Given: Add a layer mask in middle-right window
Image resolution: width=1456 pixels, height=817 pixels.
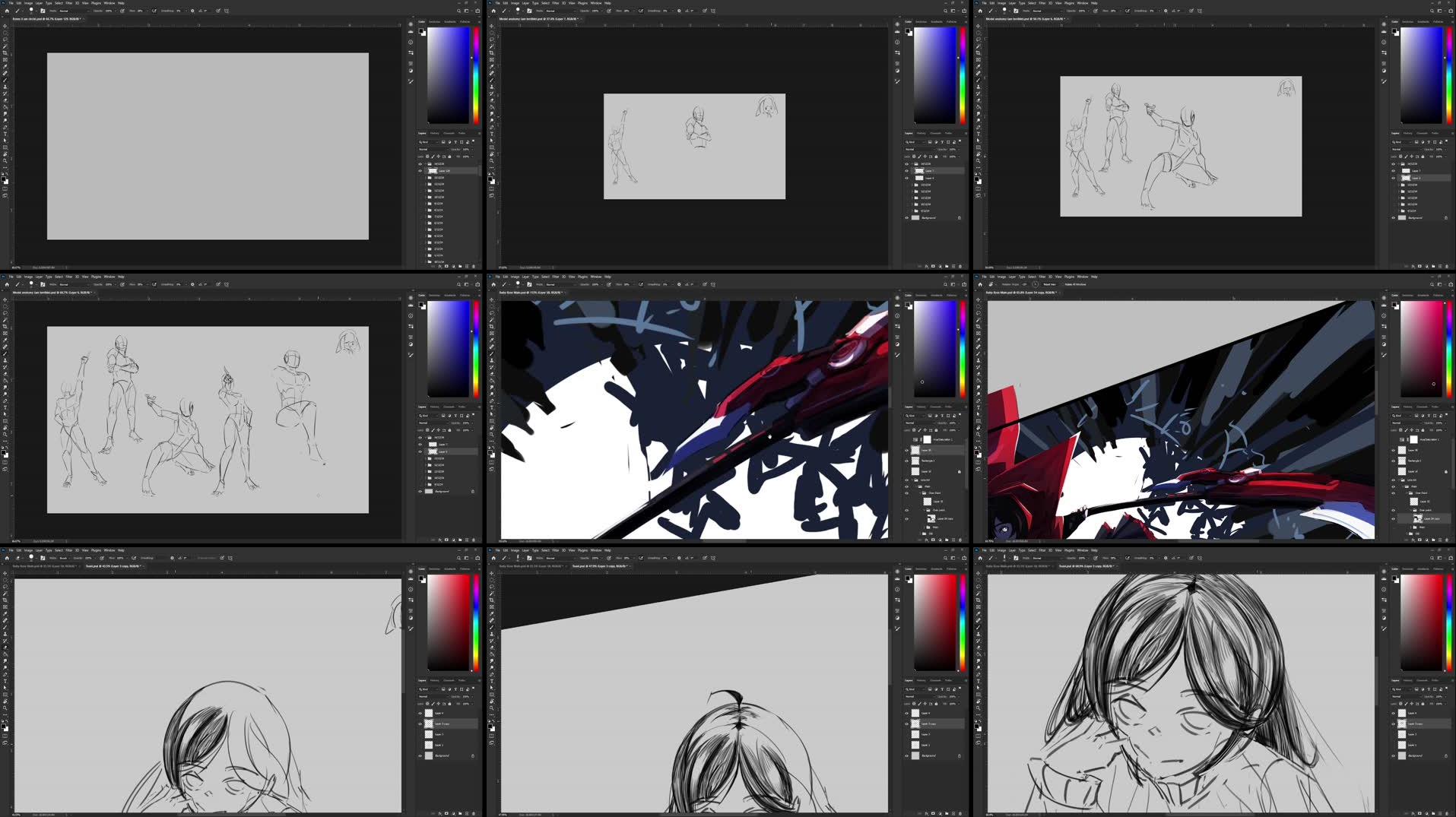Looking at the screenshot, I should pos(1420,540).
